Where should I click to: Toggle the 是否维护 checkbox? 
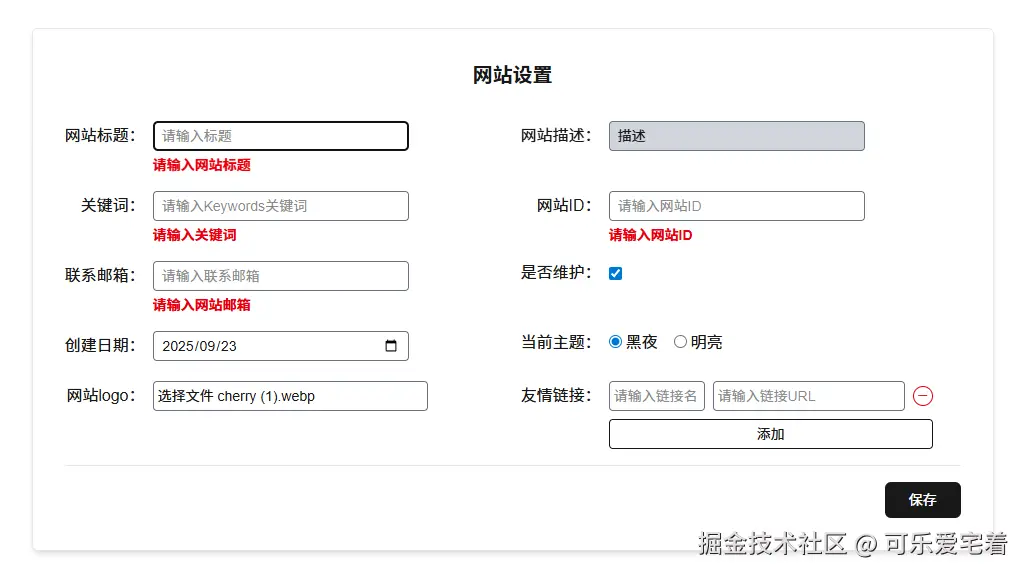(616, 273)
